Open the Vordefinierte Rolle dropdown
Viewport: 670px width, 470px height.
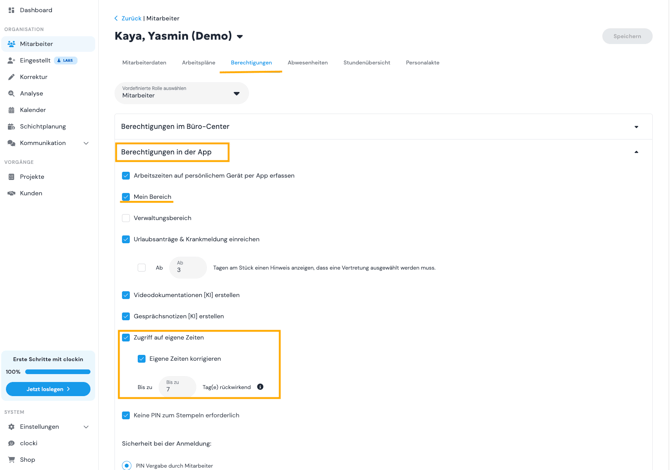[182, 93]
